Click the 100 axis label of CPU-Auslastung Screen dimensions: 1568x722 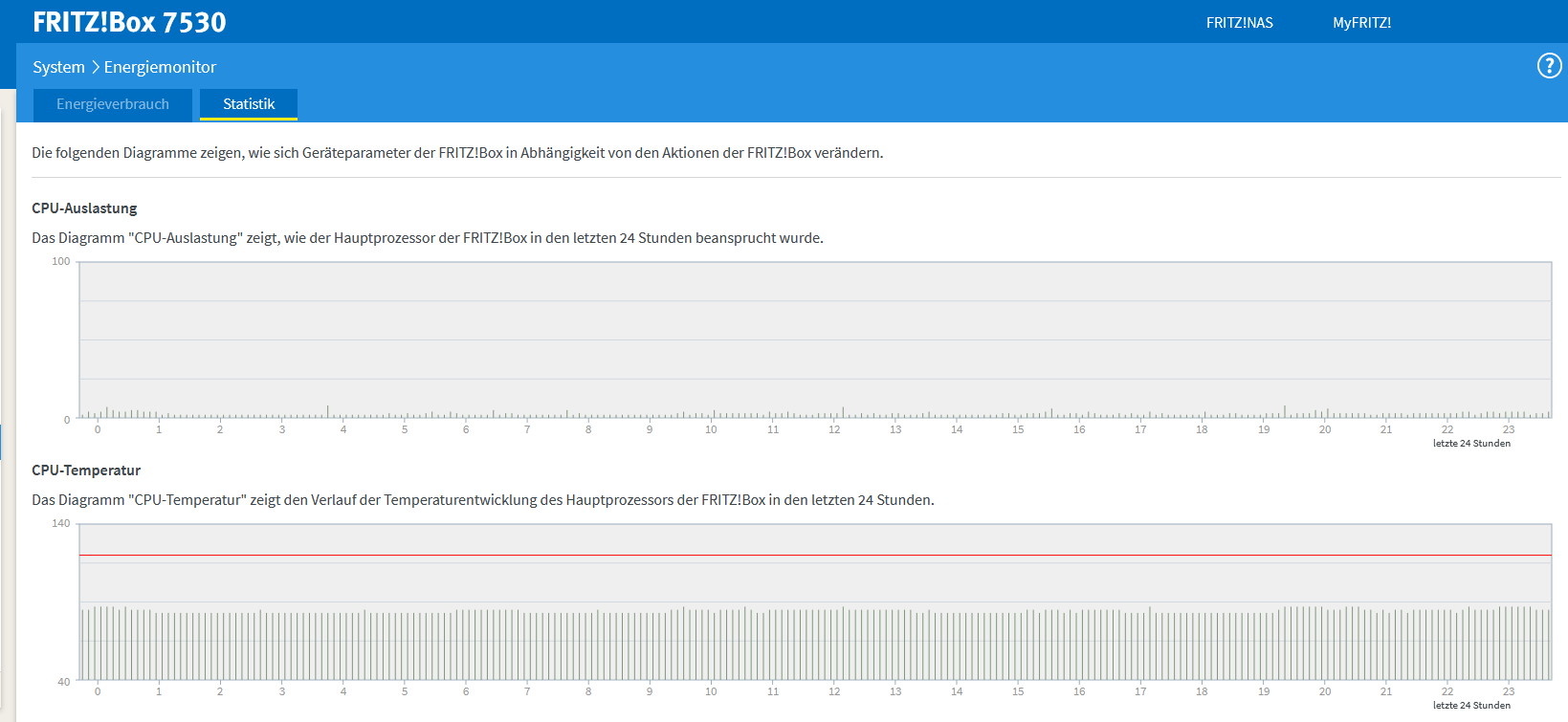coord(61,261)
